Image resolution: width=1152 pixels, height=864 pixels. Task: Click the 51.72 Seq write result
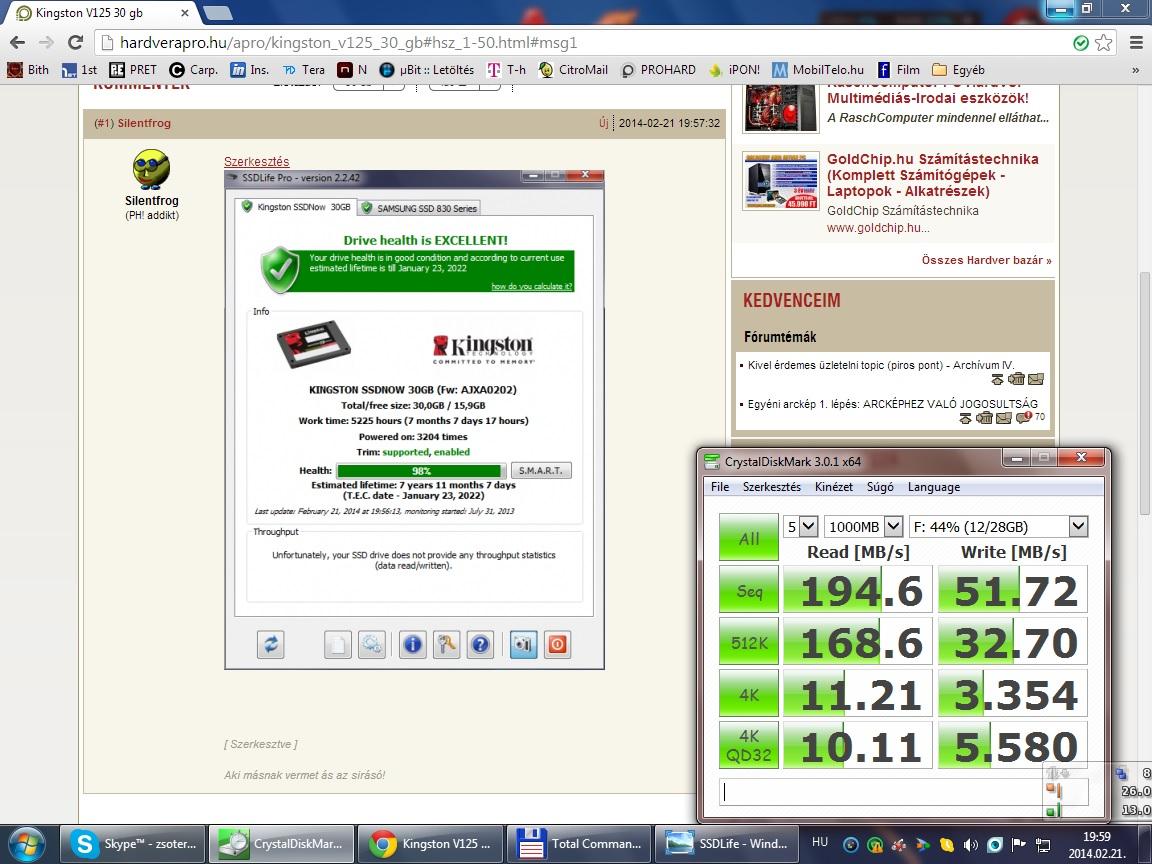[x=1013, y=590]
